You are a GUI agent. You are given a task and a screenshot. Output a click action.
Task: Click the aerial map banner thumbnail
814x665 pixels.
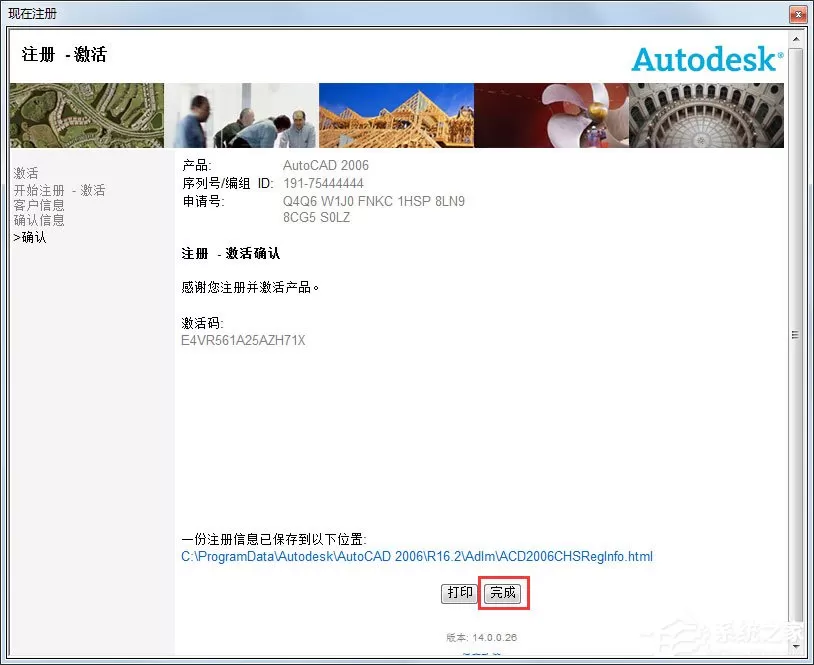click(87, 115)
